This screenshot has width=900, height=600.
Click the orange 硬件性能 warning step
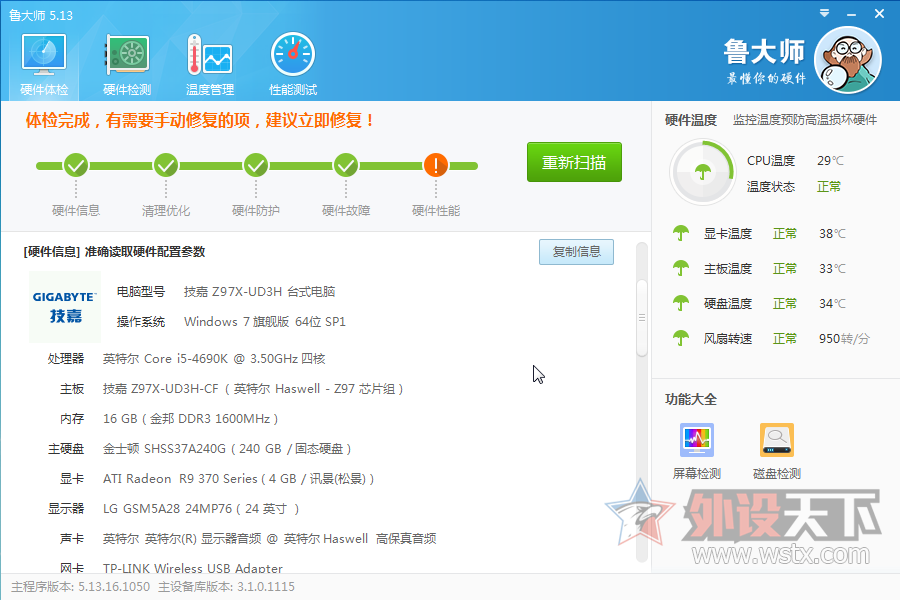(436, 166)
